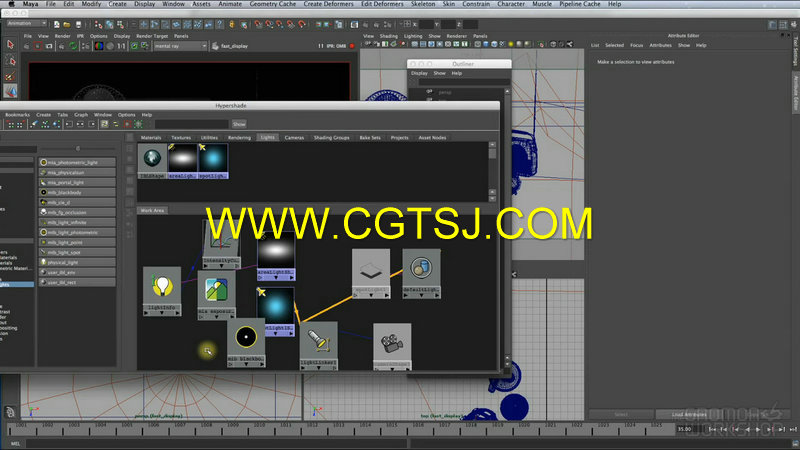800x450 pixels.
Task: Select the defaultLightSet node in Work Area
Action: pyautogui.click(x=421, y=273)
